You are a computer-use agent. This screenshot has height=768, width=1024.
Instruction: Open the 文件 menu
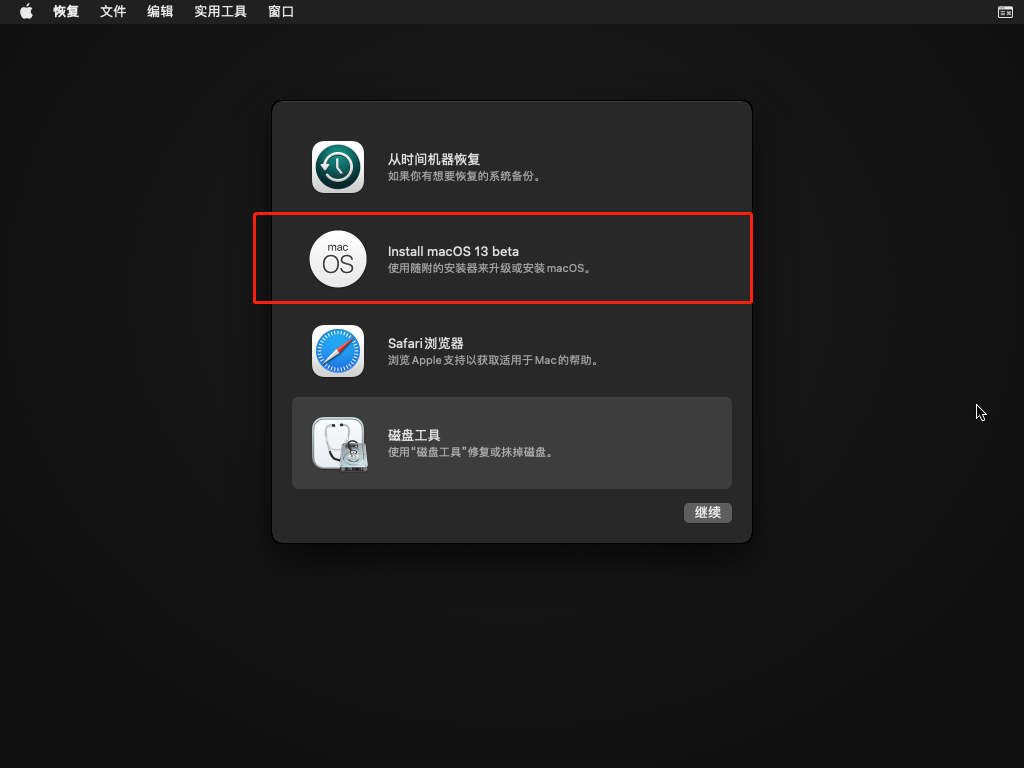(x=113, y=12)
